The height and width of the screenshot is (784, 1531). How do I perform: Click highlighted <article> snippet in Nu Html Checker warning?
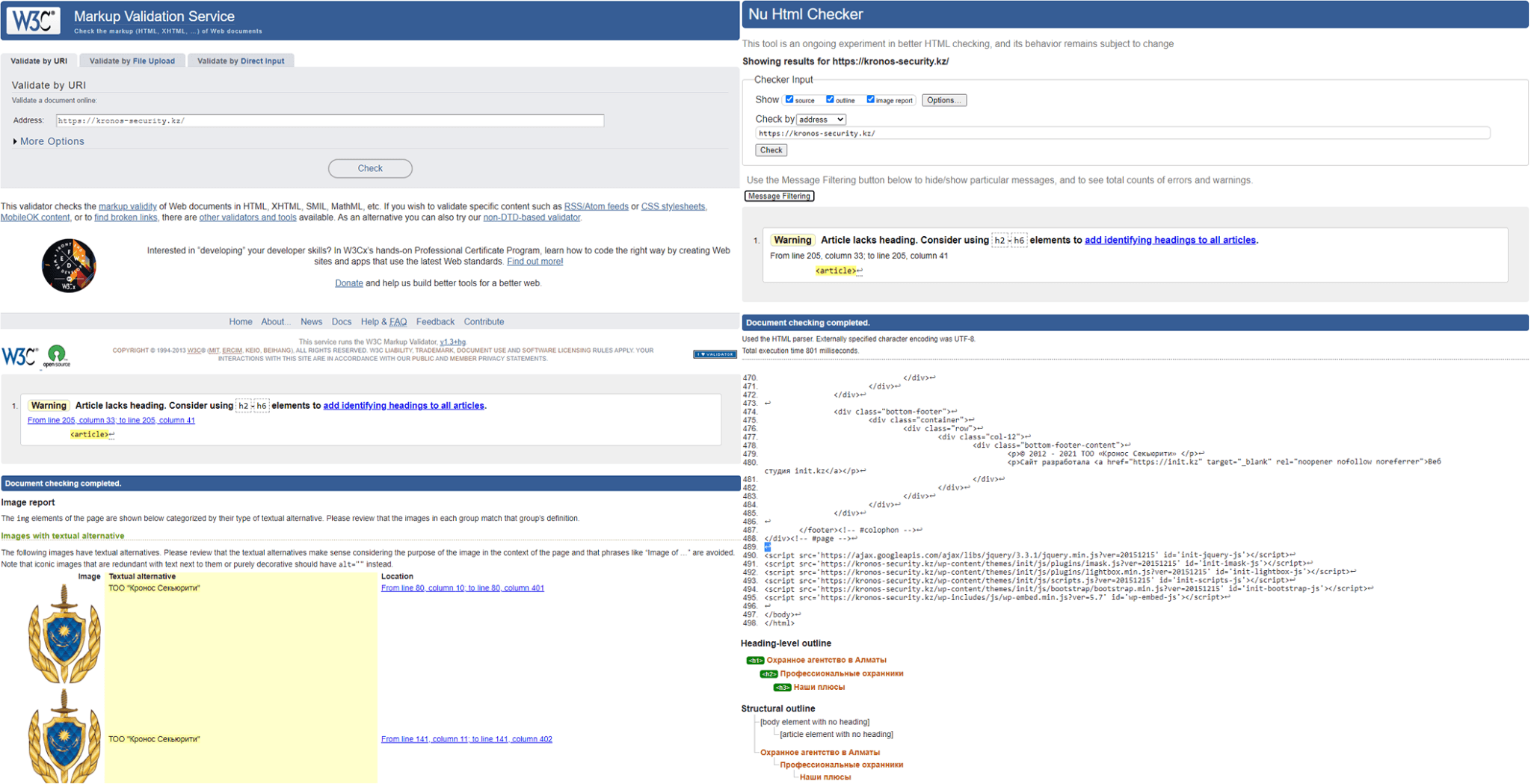836,271
